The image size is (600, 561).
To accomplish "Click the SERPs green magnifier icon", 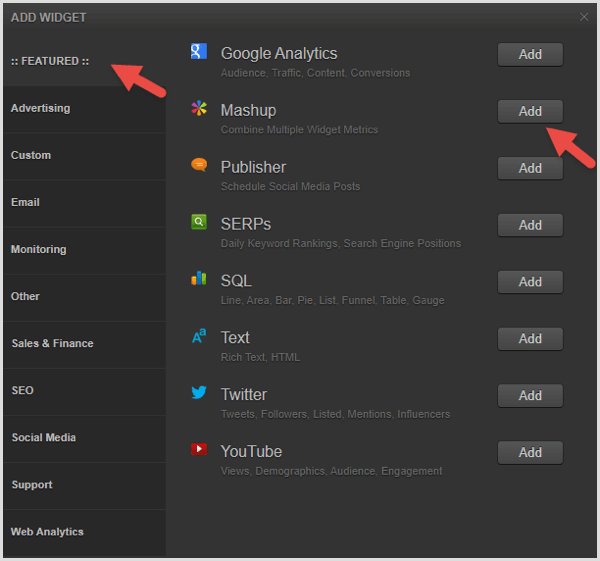I will [199, 222].
